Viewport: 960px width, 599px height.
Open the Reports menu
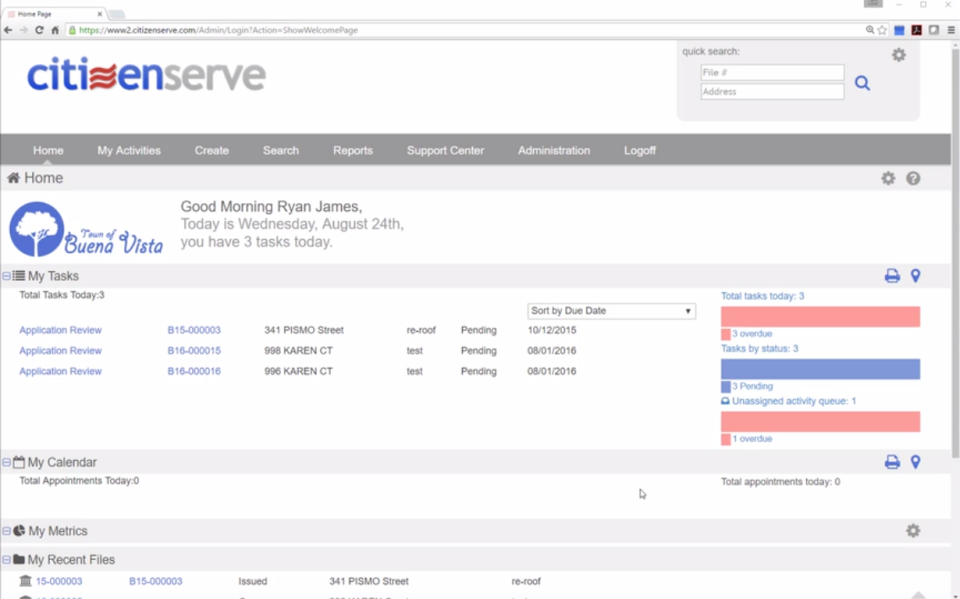click(353, 150)
